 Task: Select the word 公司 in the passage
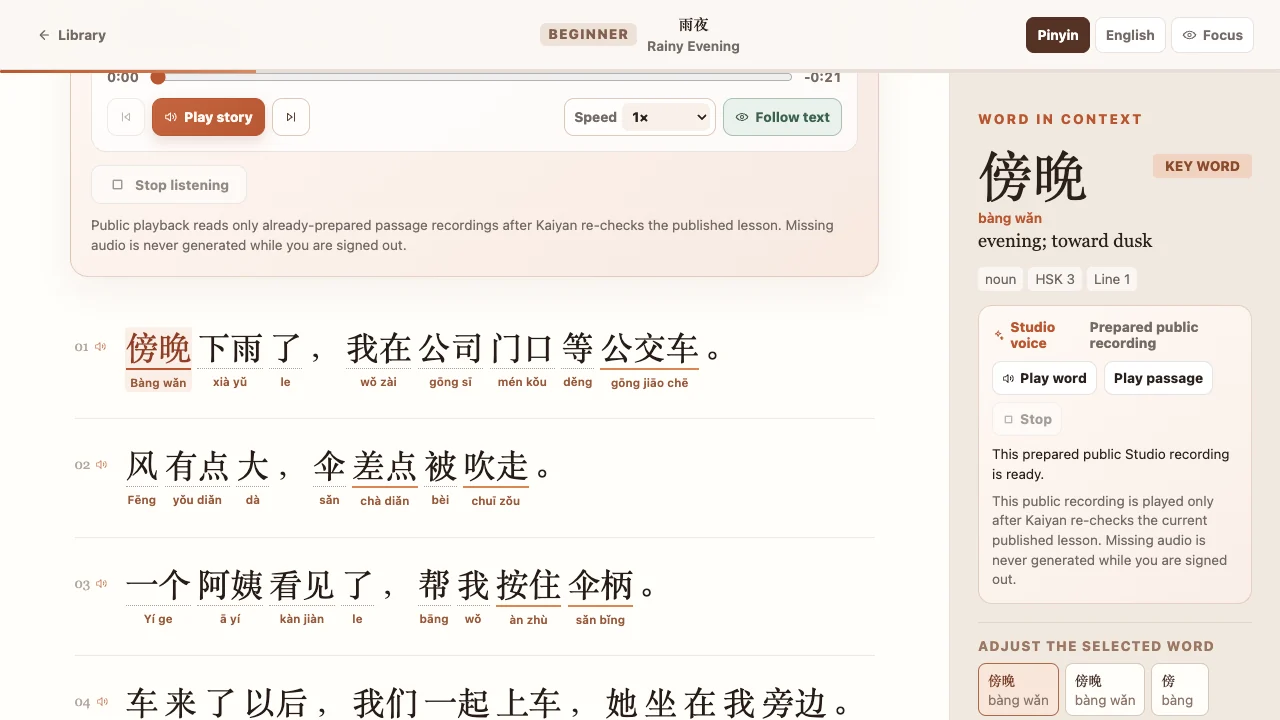(x=450, y=360)
